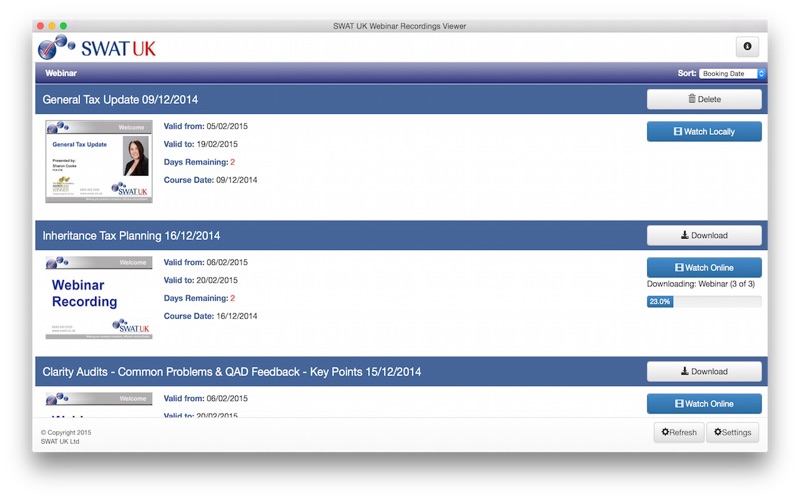
Task: Click 'Valid to: 19/02/2015' text
Action: [x=201, y=144]
